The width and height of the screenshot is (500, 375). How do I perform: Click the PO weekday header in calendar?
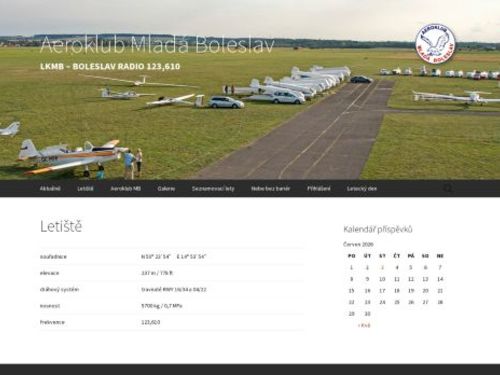point(351,256)
